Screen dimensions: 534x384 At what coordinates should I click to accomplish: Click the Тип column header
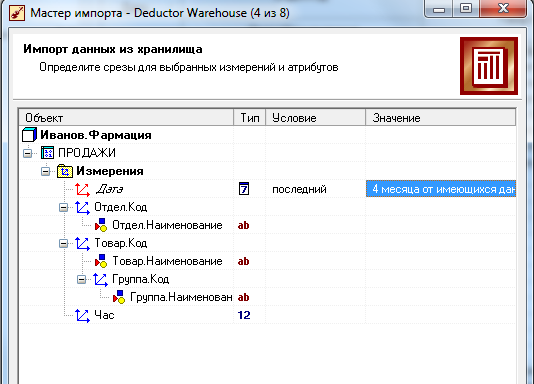(250, 118)
